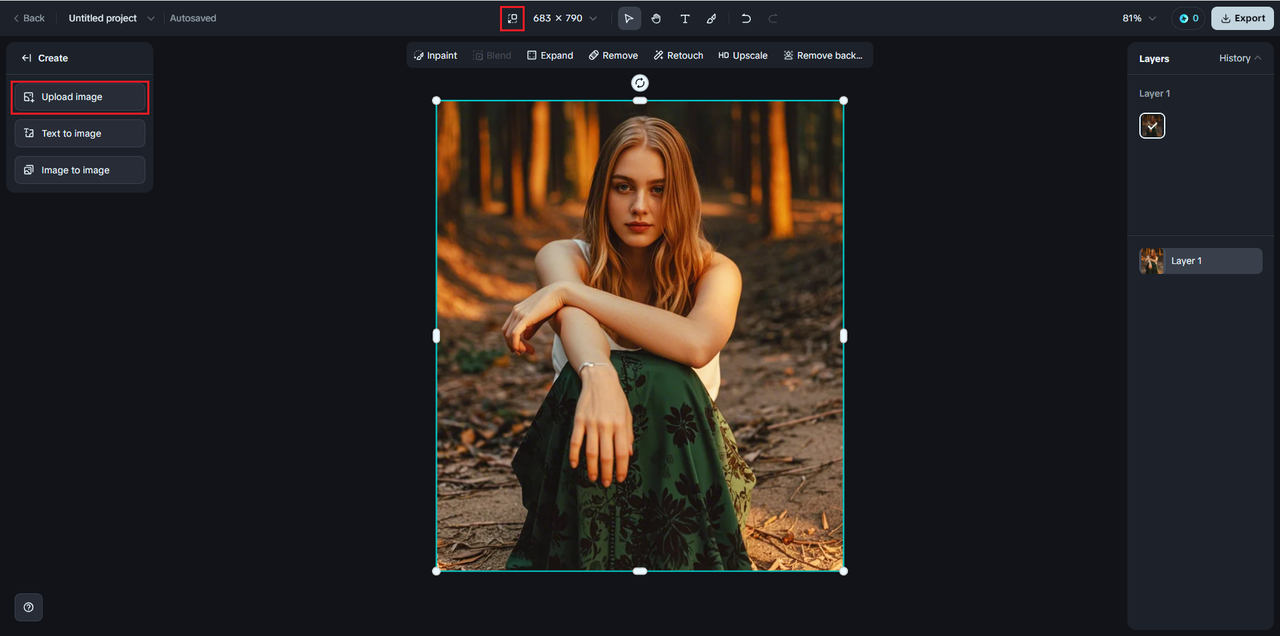Viewport: 1280px width, 636px height.
Task: Click the portrait image on the canvas
Action: coord(640,335)
